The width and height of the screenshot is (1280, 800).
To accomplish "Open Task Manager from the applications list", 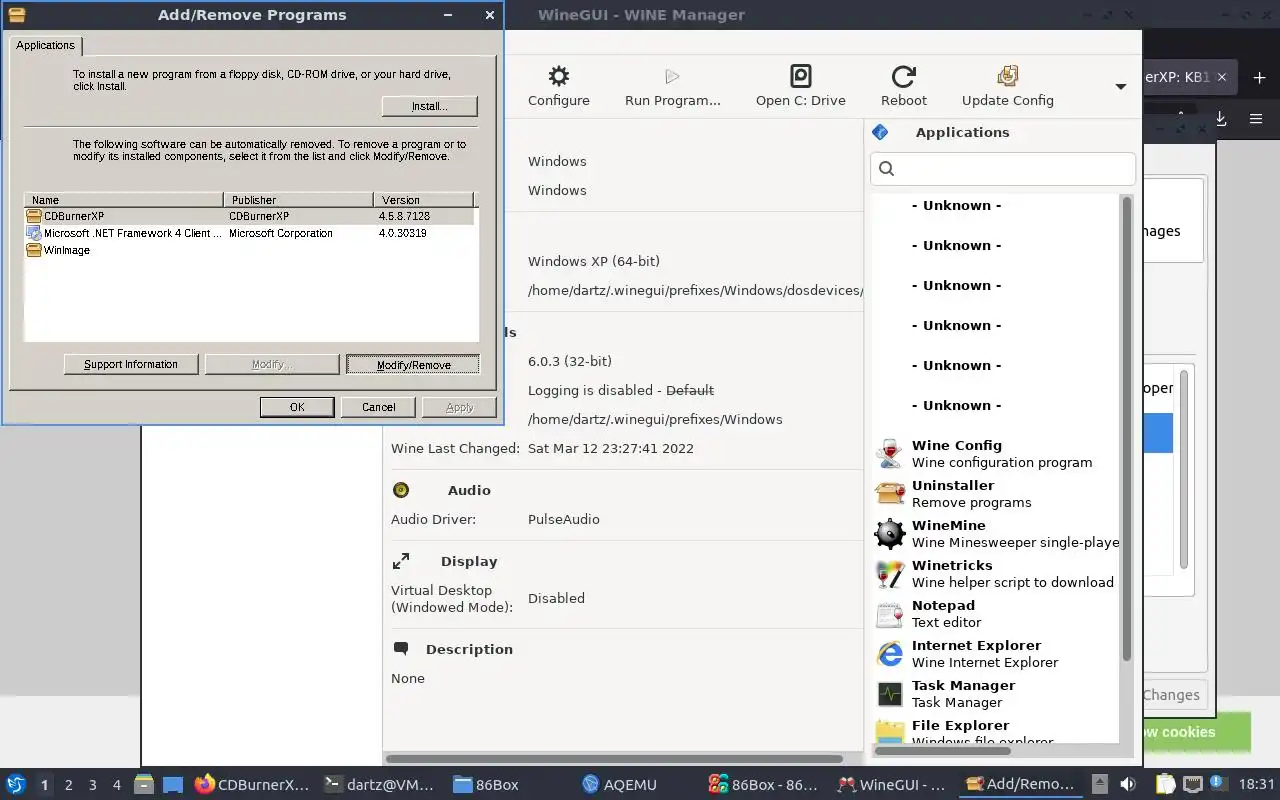I will tap(995, 693).
